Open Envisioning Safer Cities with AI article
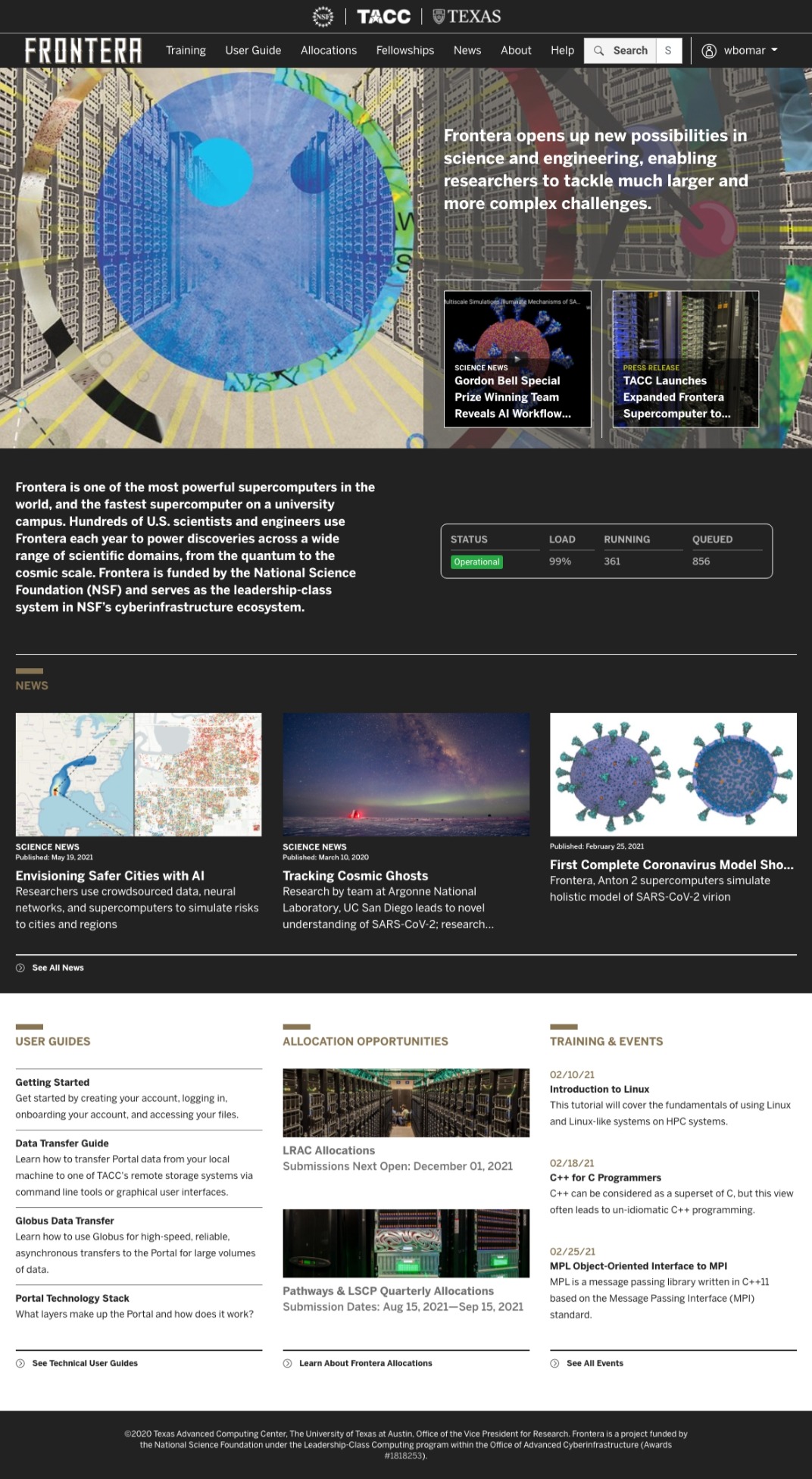 point(110,875)
